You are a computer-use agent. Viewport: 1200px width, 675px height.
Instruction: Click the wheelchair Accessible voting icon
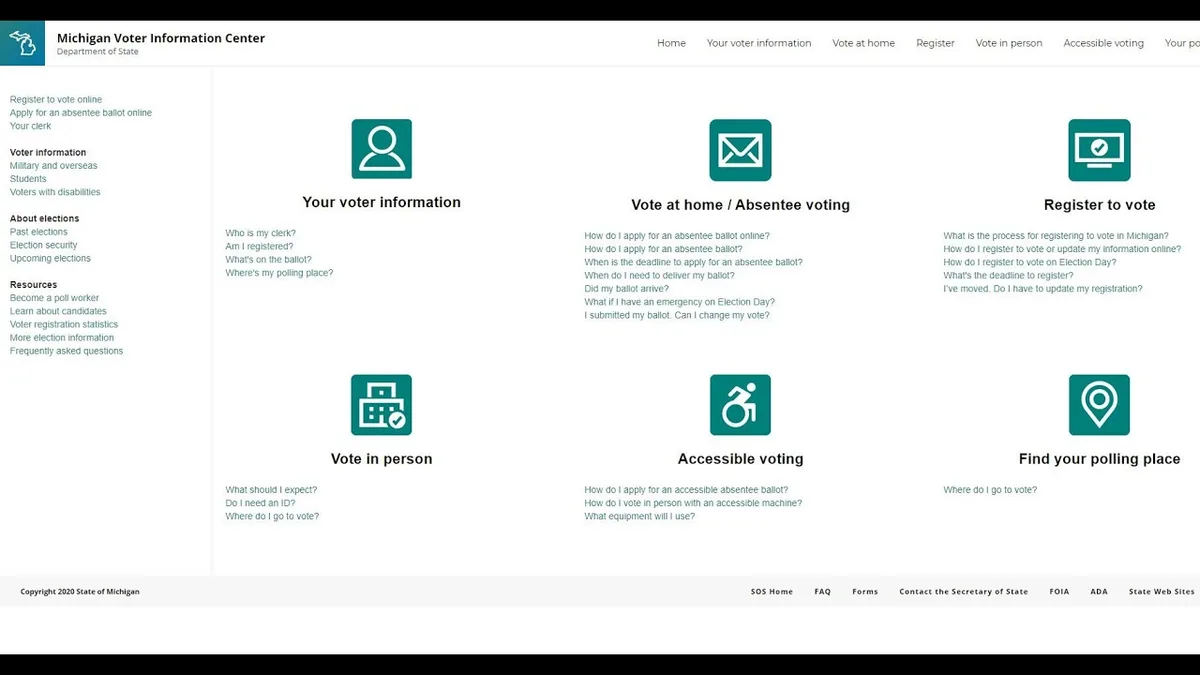(x=740, y=405)
